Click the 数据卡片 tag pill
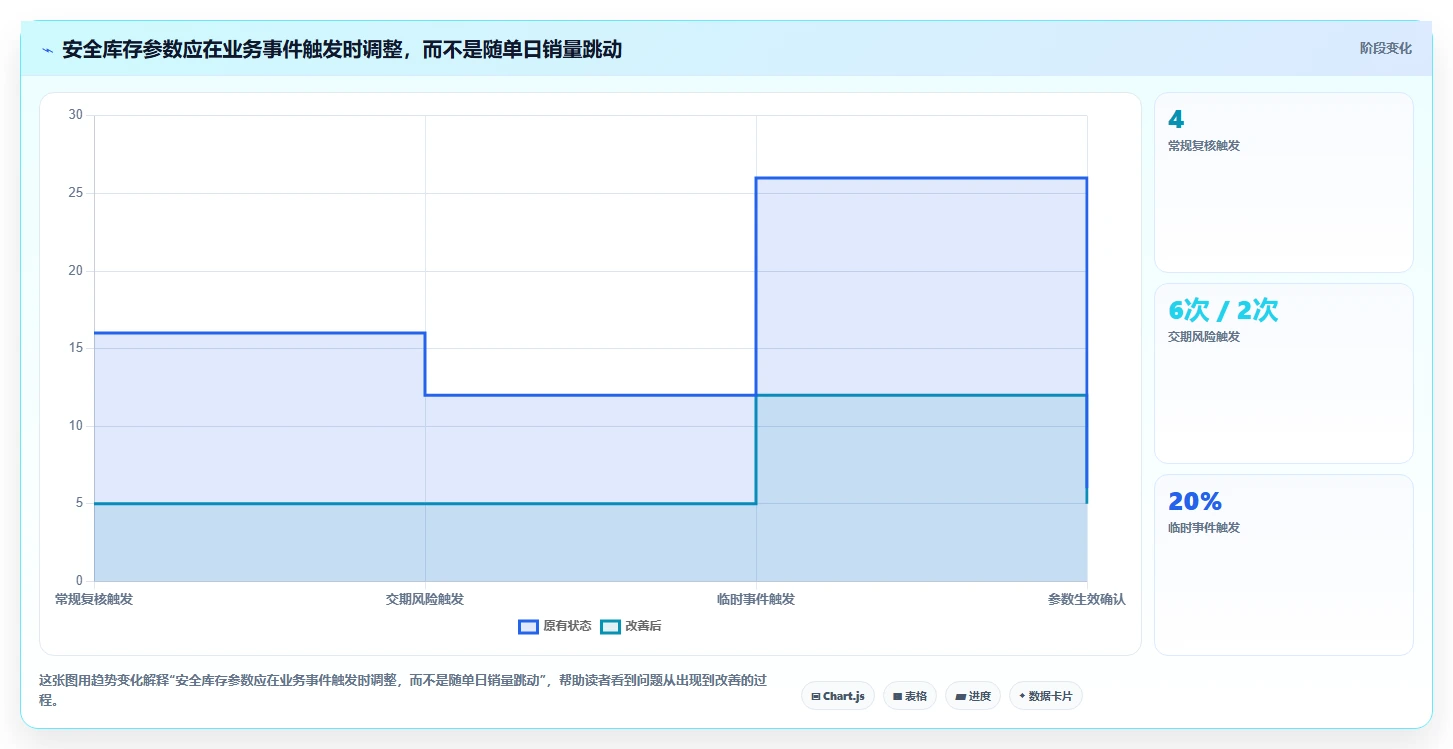This screenshot has height=749, width=1453. pyautogui.click(x=1046, y=696)
